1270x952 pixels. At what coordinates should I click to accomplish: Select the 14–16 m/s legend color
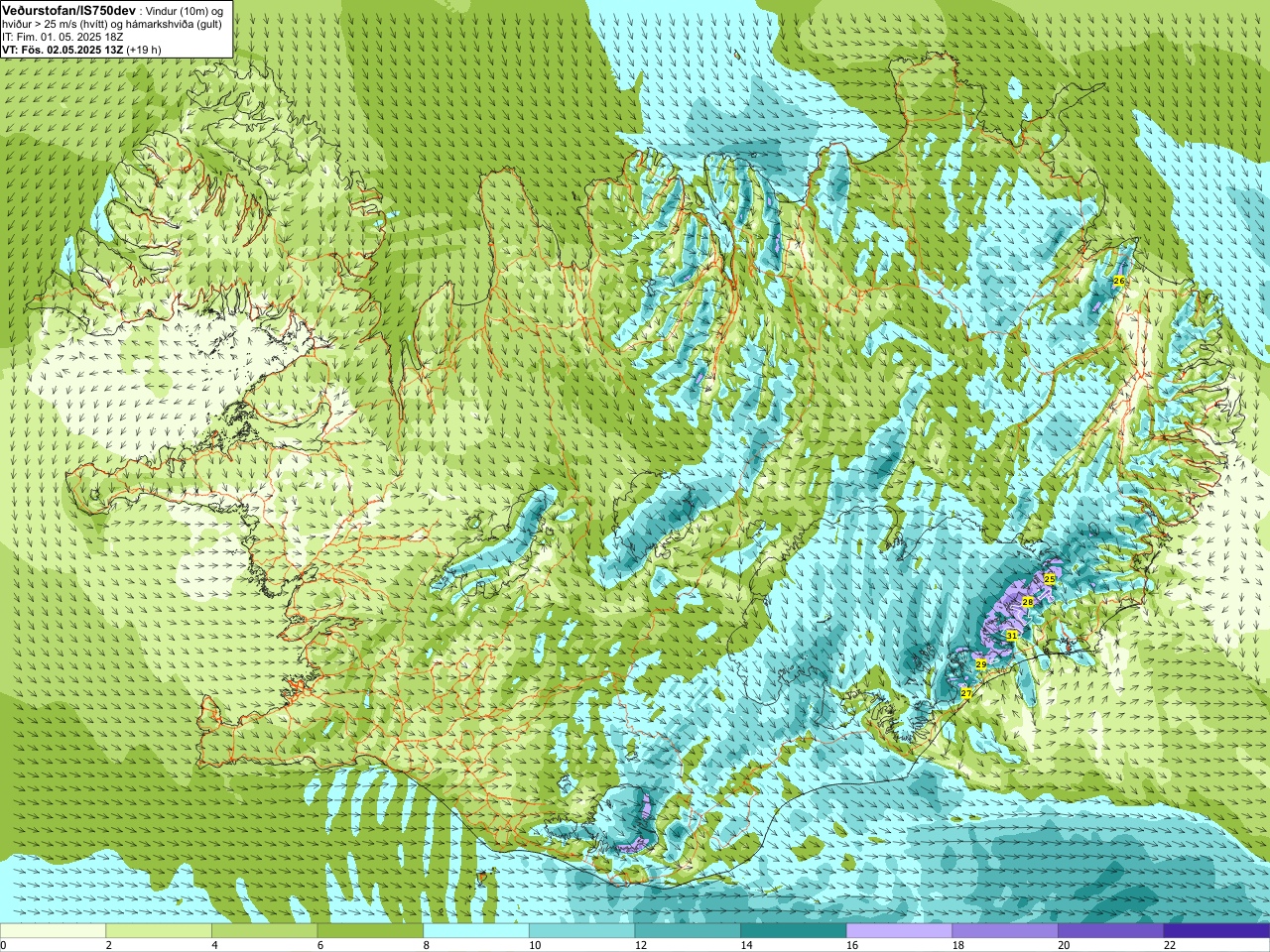[x=794, y=931]
